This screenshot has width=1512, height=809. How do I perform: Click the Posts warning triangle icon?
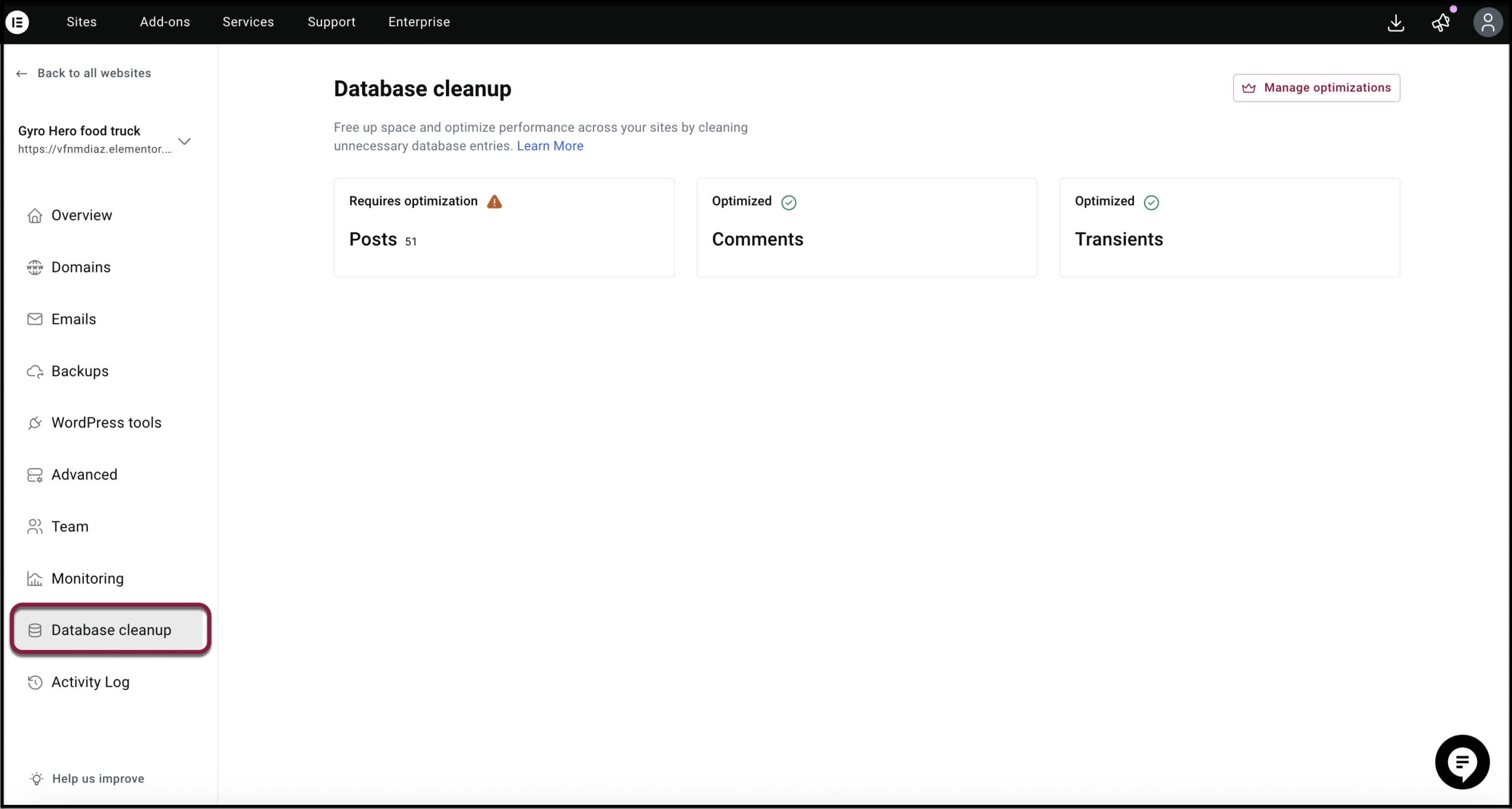pyautogui.click(x=494, y=202)
